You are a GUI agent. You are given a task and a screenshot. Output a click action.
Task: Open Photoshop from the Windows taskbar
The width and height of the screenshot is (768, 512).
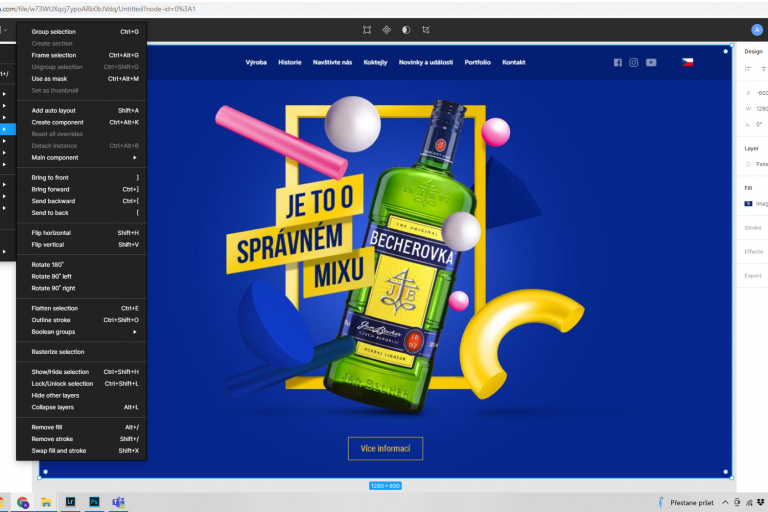[95, 502]
